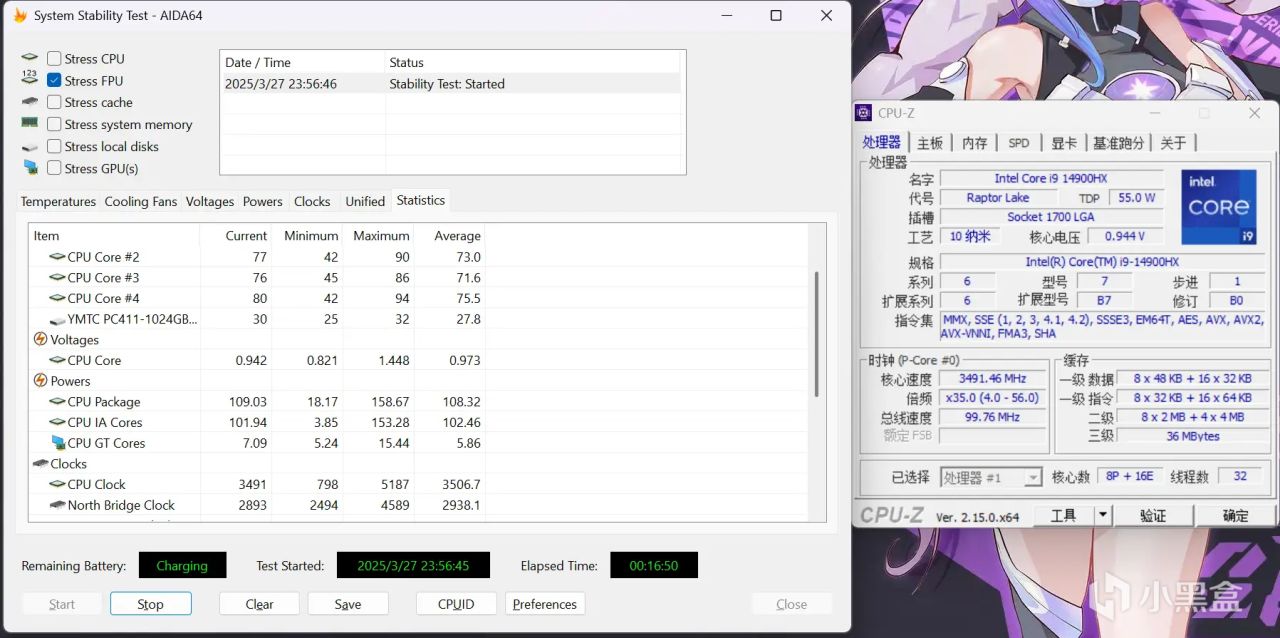Click the Average column header
Image resolution: width=1280 pixels, height=638 pixels.
pyautogui.click(x=448, y=236)
